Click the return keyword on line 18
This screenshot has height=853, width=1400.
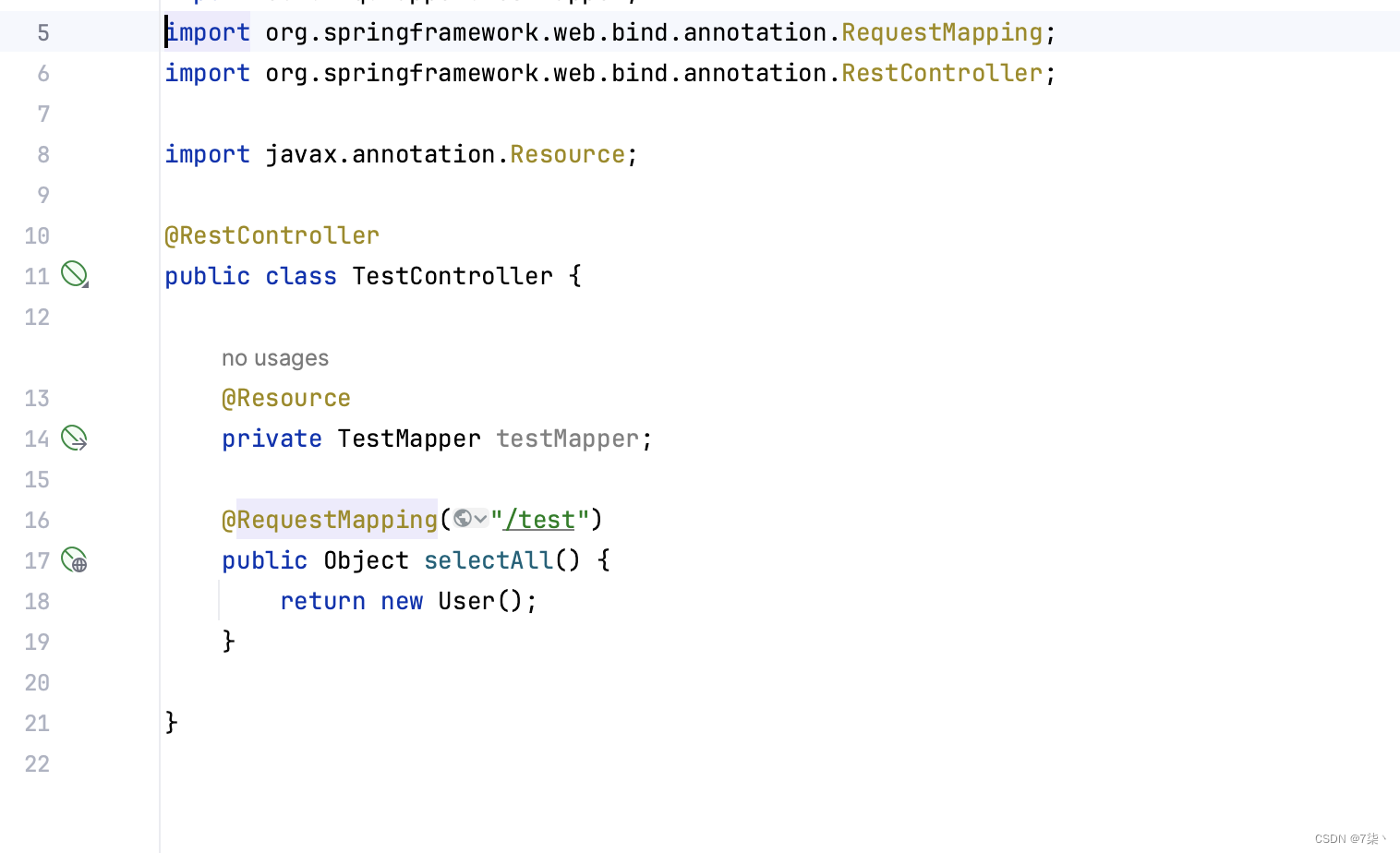pos(323,601)
